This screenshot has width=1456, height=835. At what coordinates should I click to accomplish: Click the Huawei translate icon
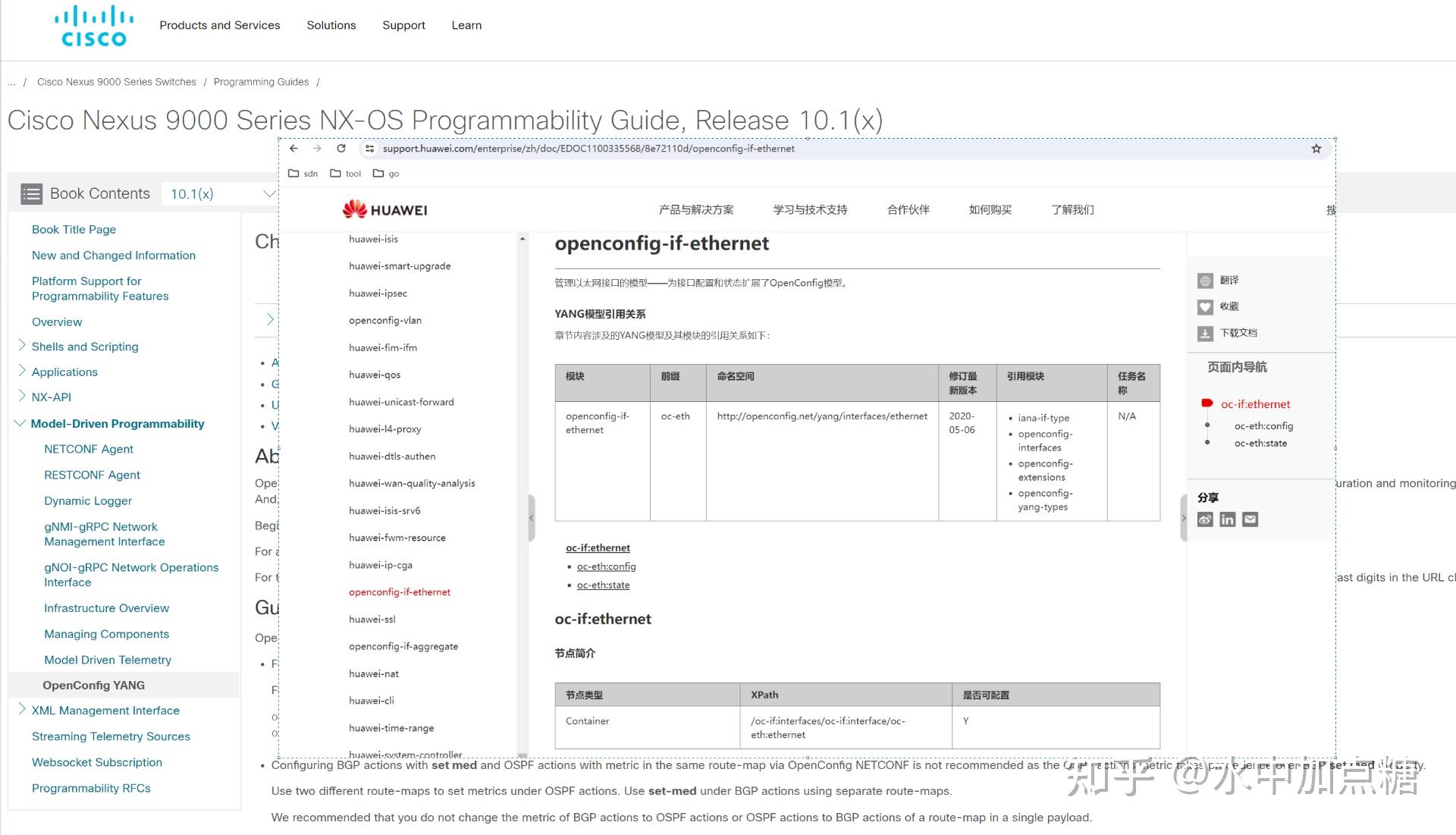tap(1205, 281)
